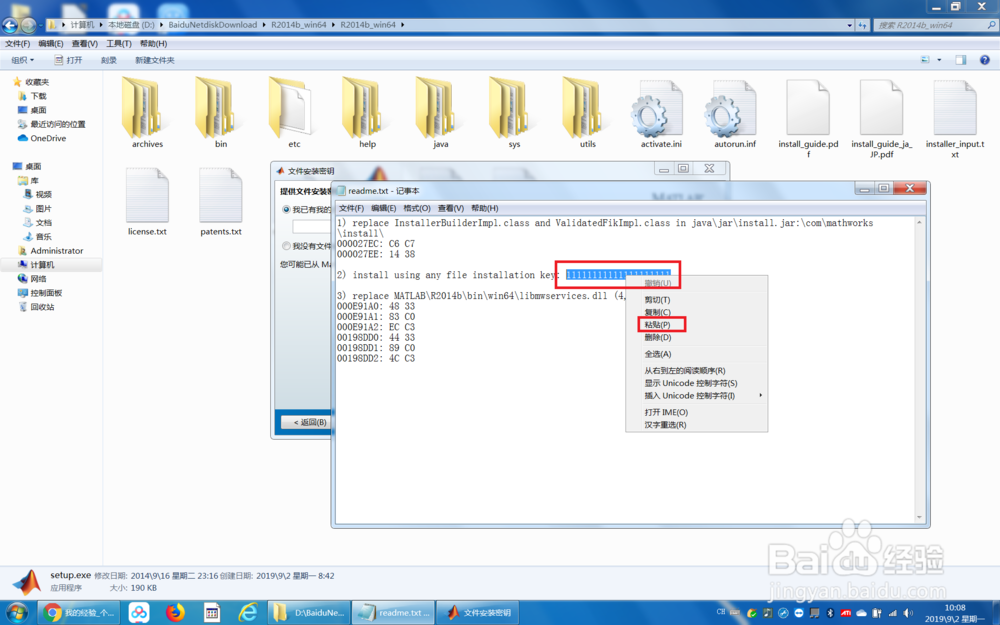Open Baidu Netdisk from the taskbar

139,613
